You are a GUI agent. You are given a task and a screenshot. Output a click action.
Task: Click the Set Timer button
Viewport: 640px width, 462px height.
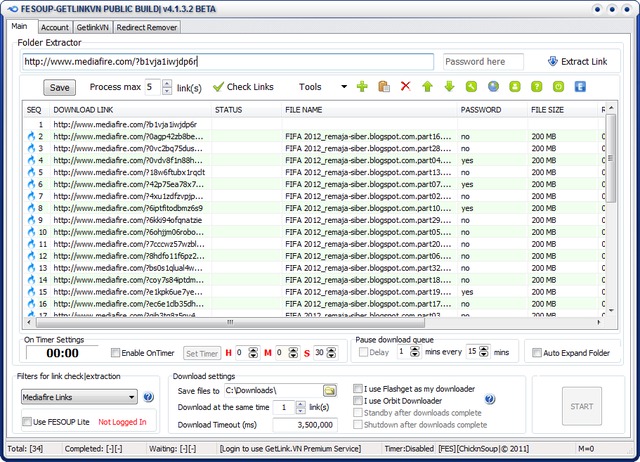click(202, 353)
